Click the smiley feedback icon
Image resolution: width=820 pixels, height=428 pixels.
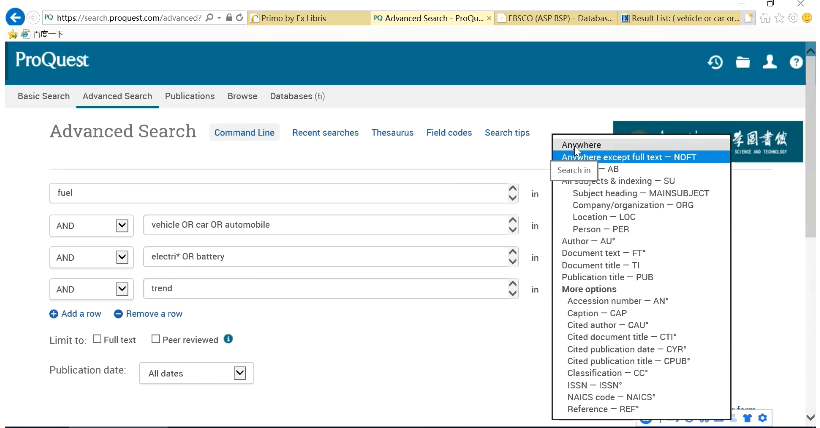point(807,18)
